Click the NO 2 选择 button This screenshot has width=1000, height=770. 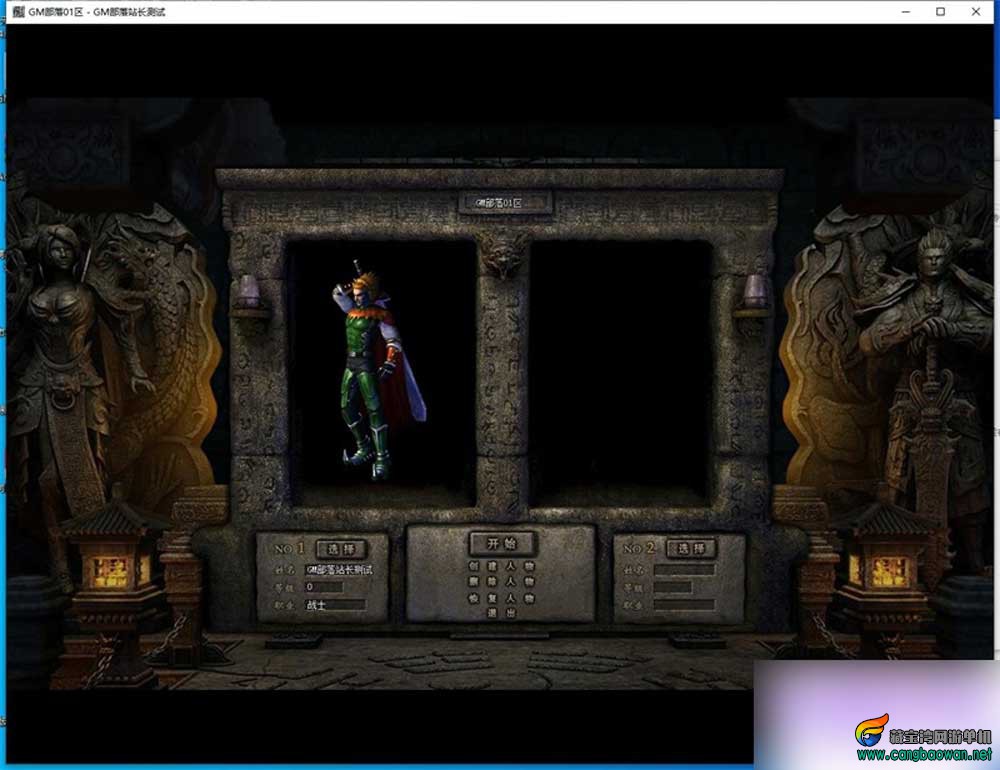691,548
